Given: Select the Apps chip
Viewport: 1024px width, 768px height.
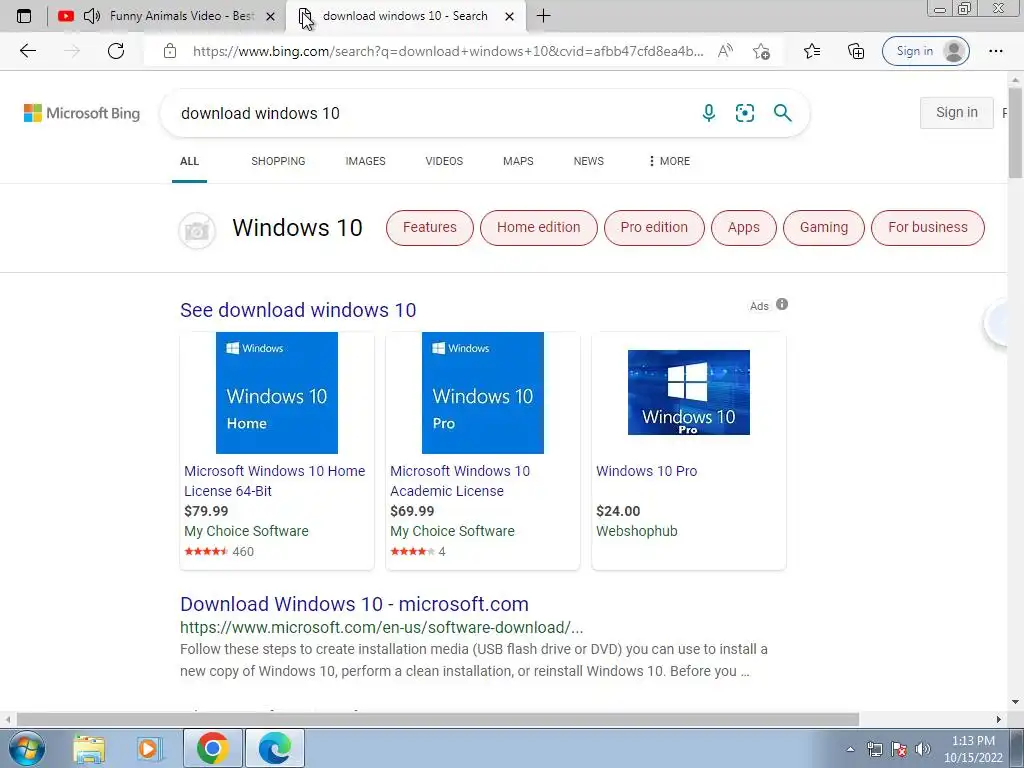Looking at the screenshot, I should point(744,228).
